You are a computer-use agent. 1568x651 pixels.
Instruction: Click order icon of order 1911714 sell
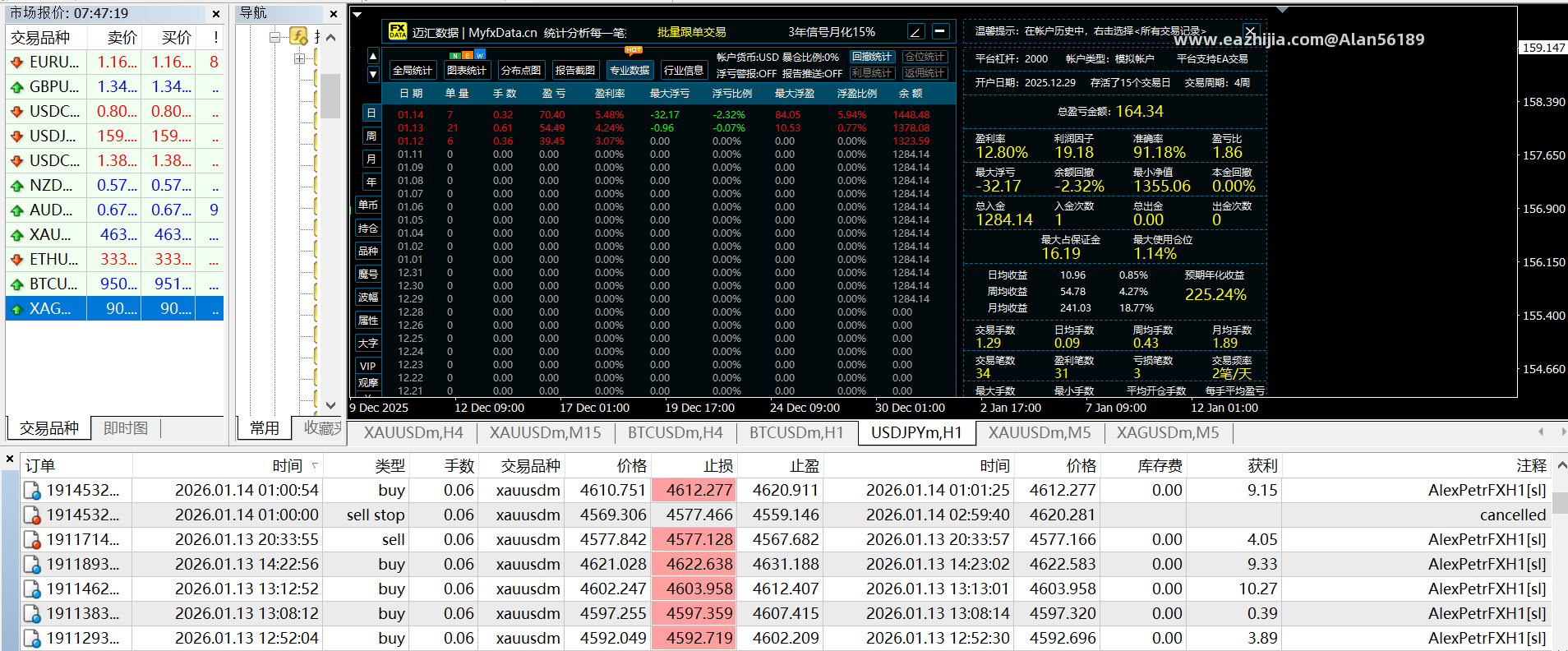click(32, 540)
